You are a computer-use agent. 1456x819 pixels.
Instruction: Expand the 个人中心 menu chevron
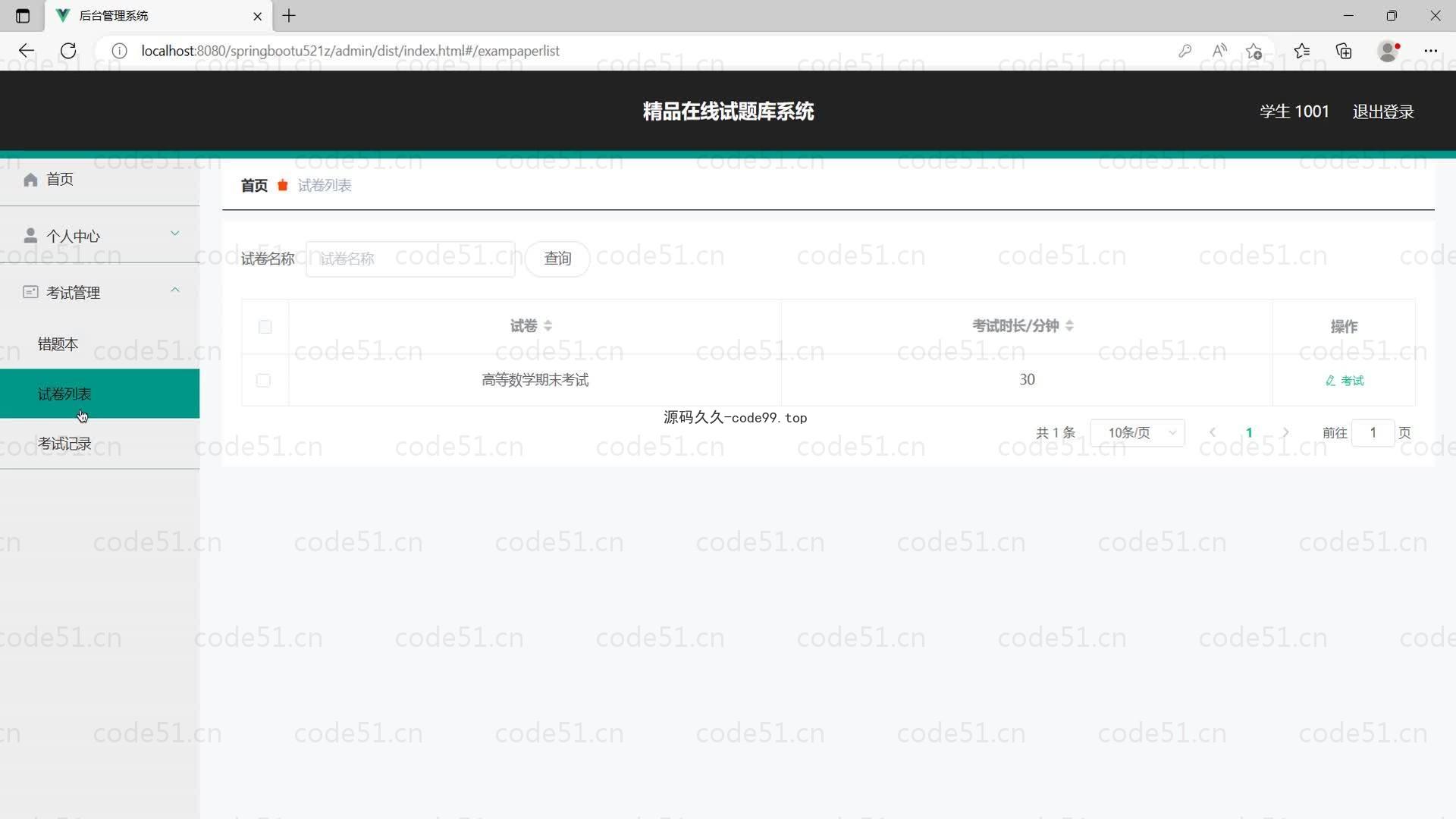click(175, 234)
